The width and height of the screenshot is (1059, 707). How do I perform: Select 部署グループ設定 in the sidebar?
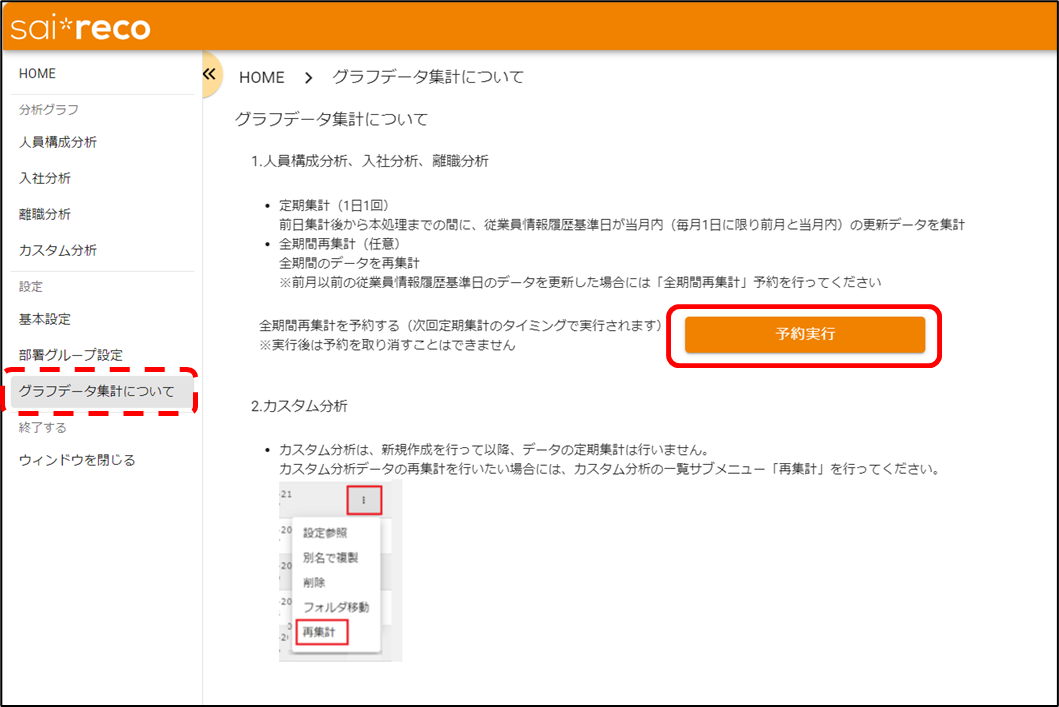click(71, 356)
